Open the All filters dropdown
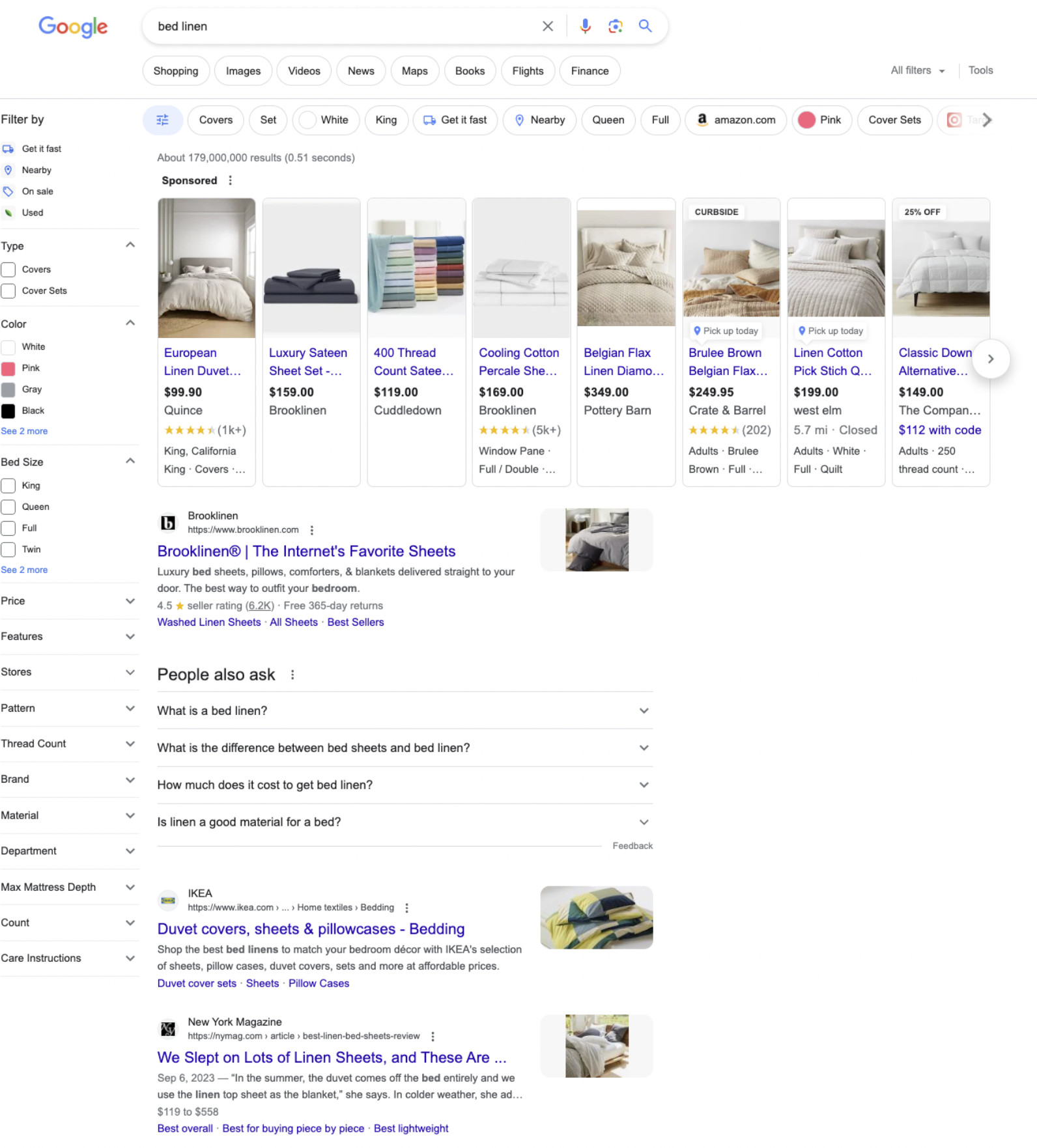This screenshot has width=1037, height=1148. point(918,70)
